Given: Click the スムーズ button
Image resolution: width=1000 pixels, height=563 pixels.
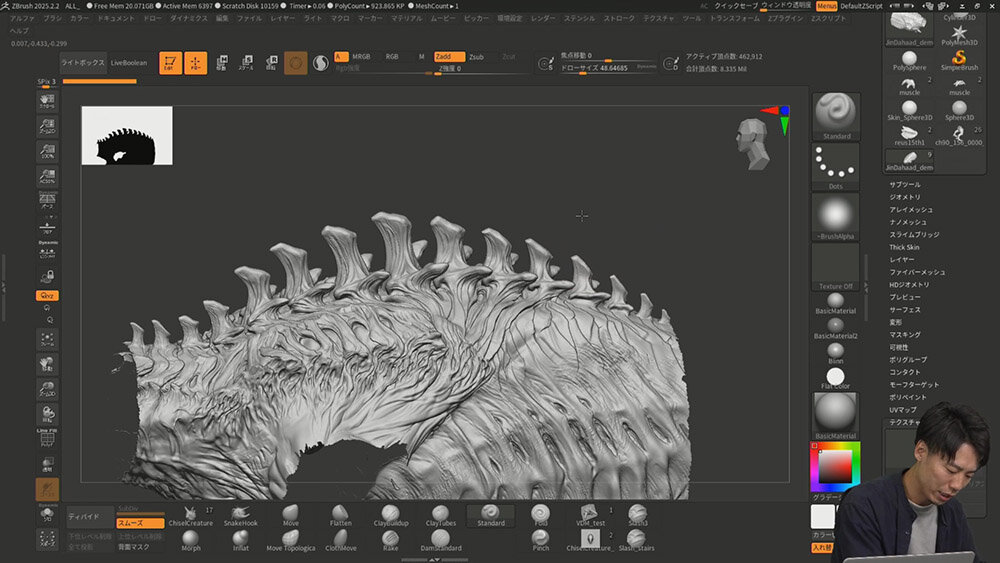Looking at the screenshot, I should [140, 523].
